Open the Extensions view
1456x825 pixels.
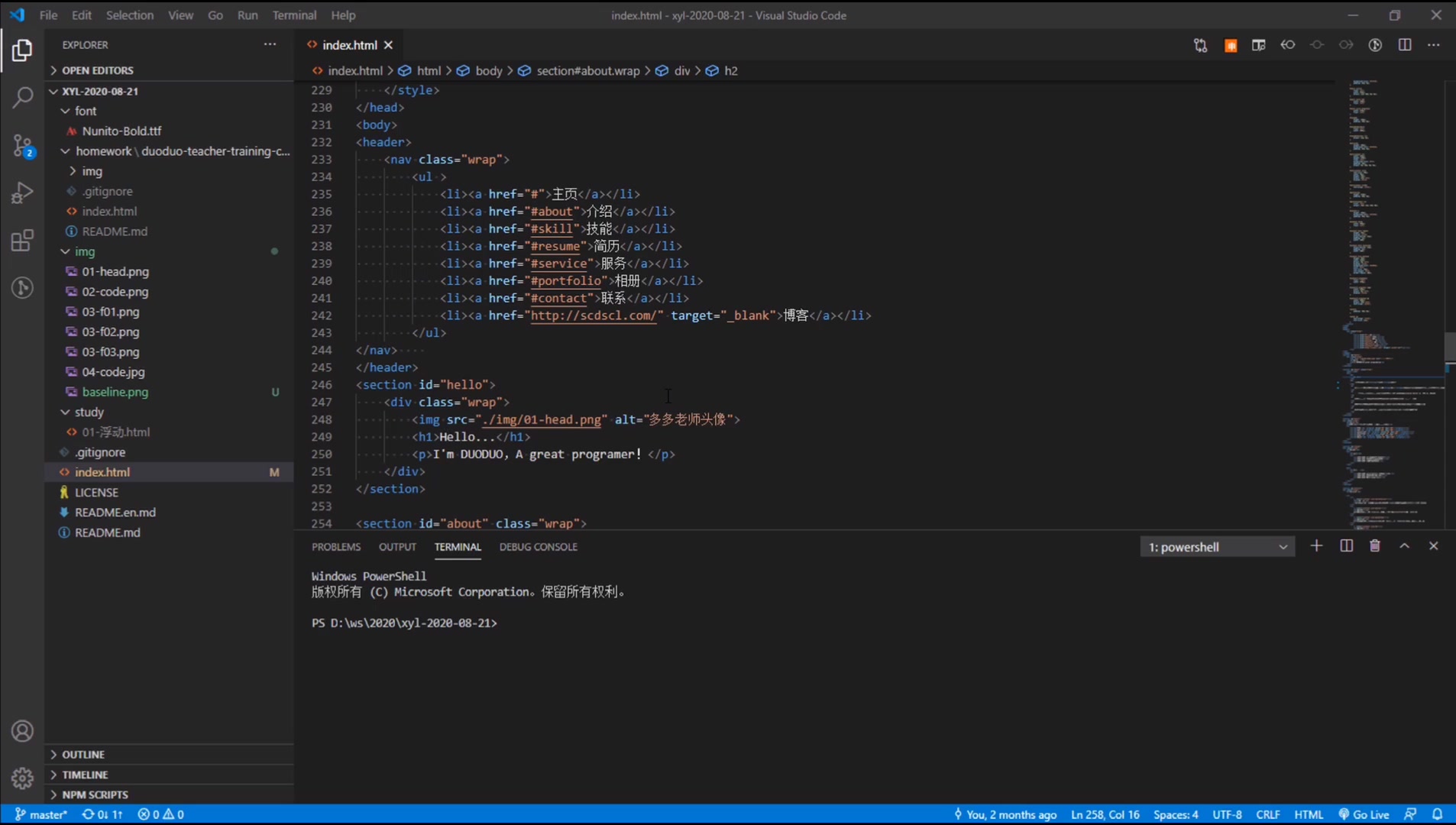pyautogui.click(x=22, y=241)
